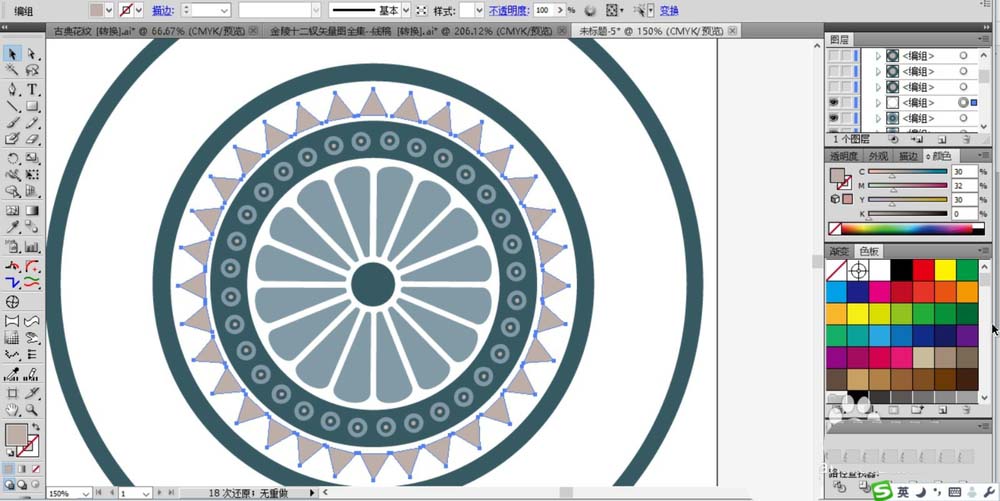This screenshot has width=1000, height=501.
Task: Select the Rotate tool
Action: click(x=13, y=158)
